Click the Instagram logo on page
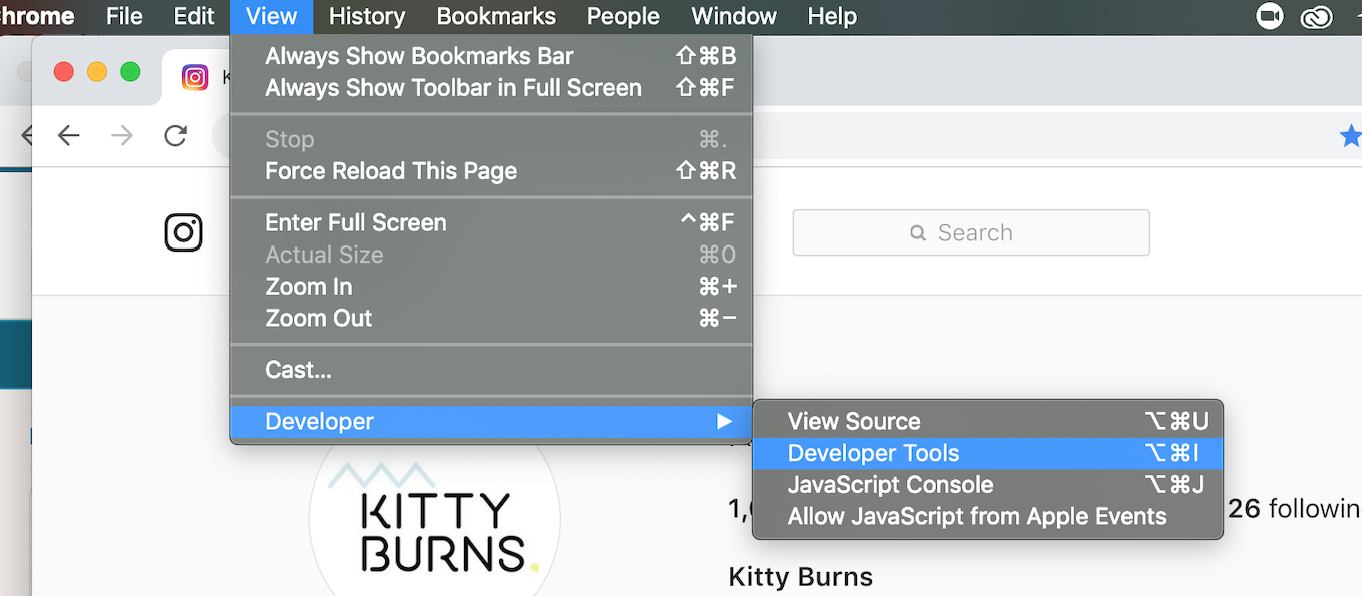 [184, 232]
